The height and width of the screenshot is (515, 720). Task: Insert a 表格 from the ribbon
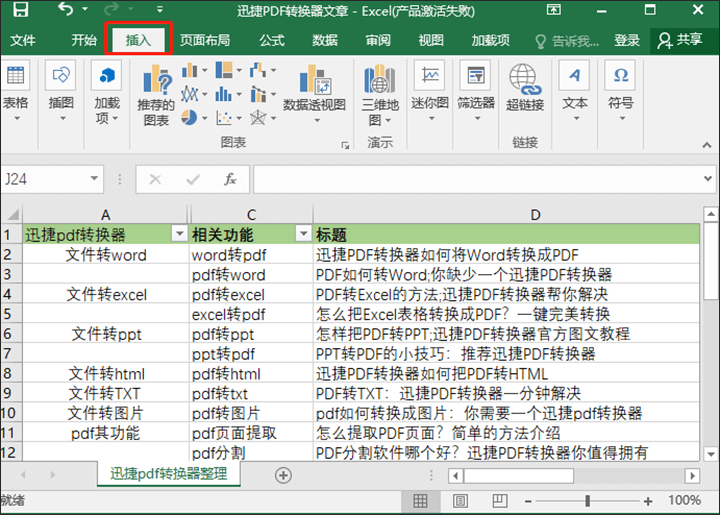[16, 92]
